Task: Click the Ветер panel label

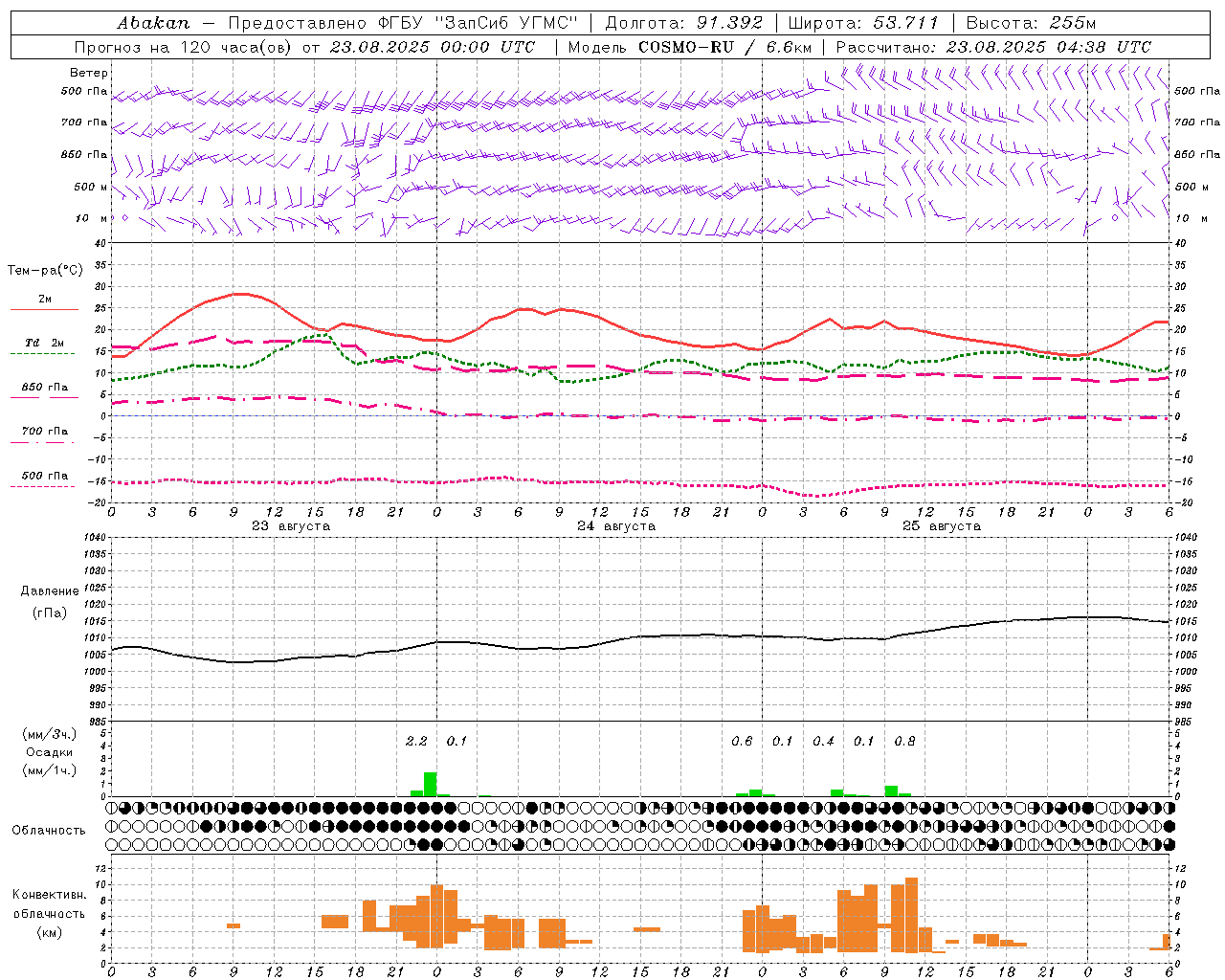Action: [x=89, y=73]
